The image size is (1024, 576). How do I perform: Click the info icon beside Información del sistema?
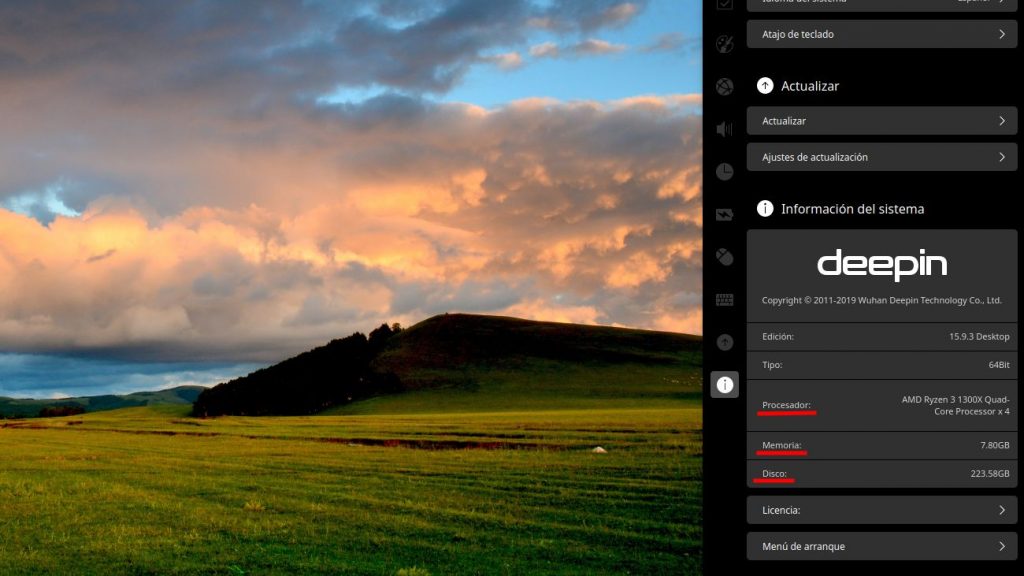tap(765, 209)
